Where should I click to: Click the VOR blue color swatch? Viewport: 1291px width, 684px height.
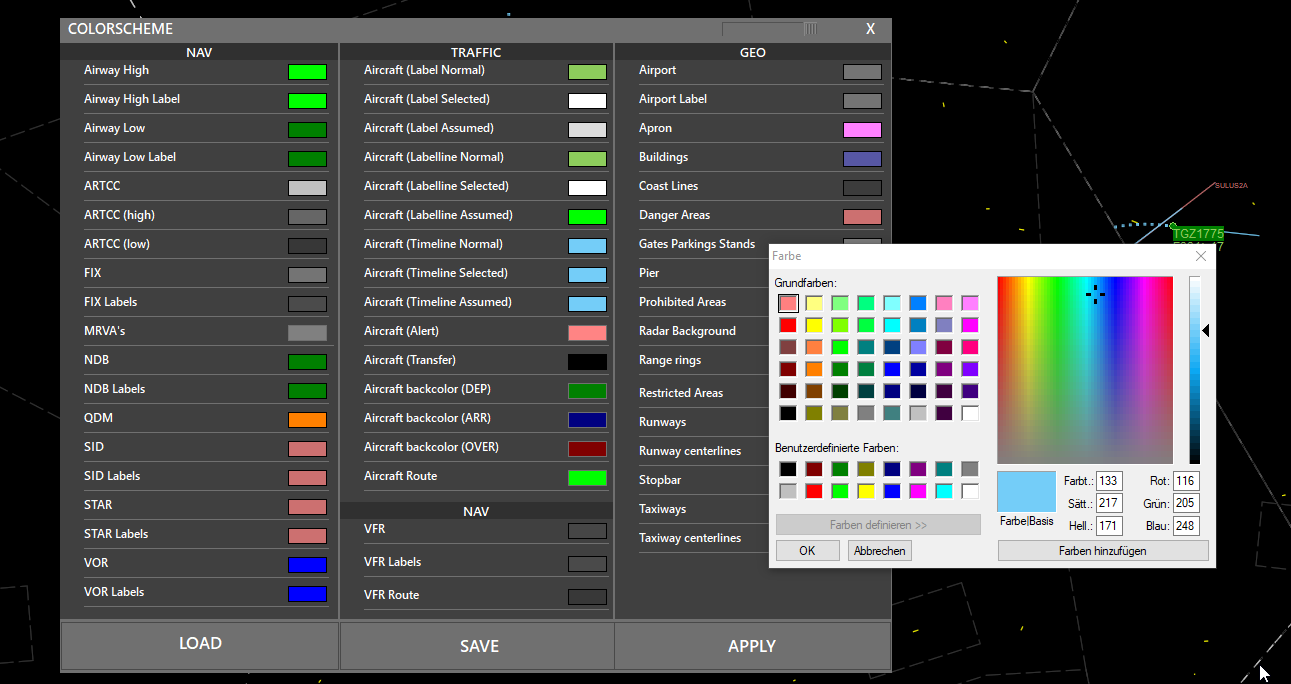pos(307,565)
